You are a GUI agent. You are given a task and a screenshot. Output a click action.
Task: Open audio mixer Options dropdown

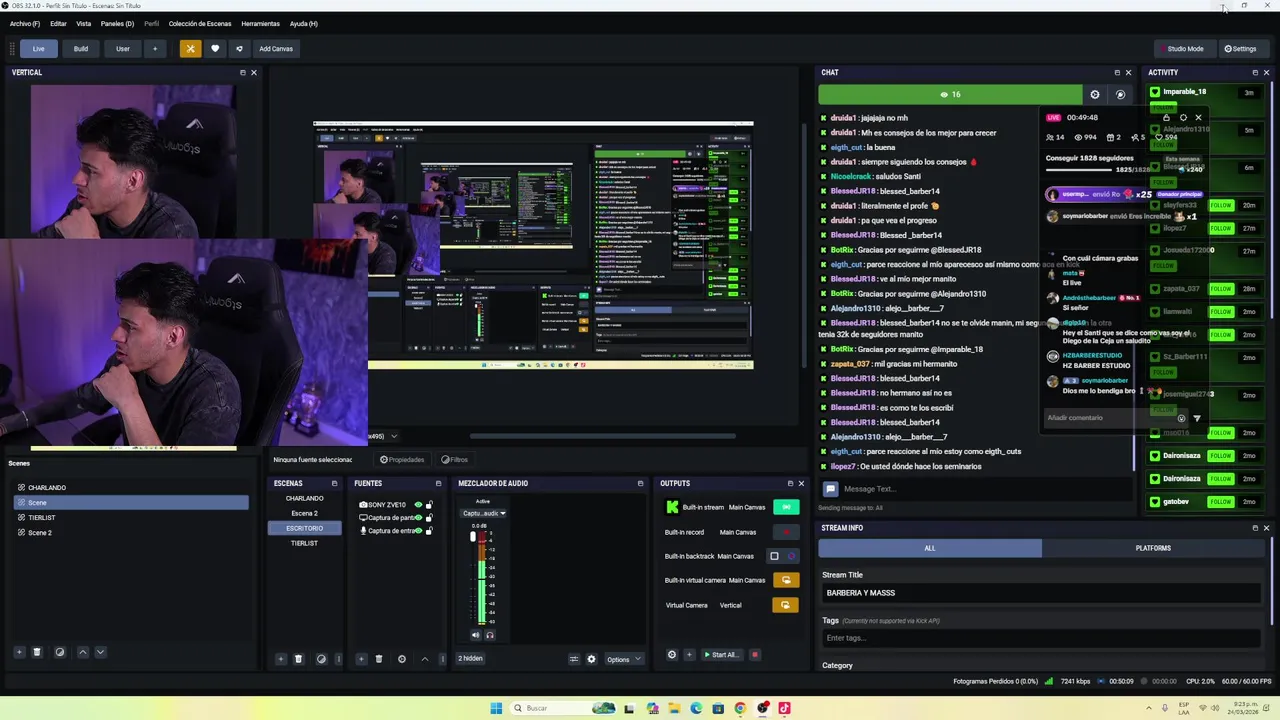[x=623, y=659]
